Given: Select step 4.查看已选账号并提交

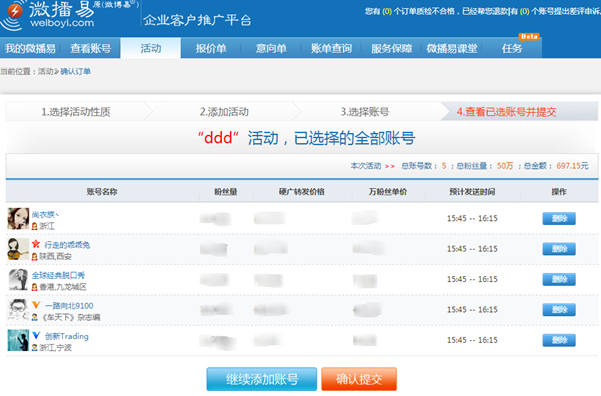Looking at the screenshot, I should click(506, 112).
